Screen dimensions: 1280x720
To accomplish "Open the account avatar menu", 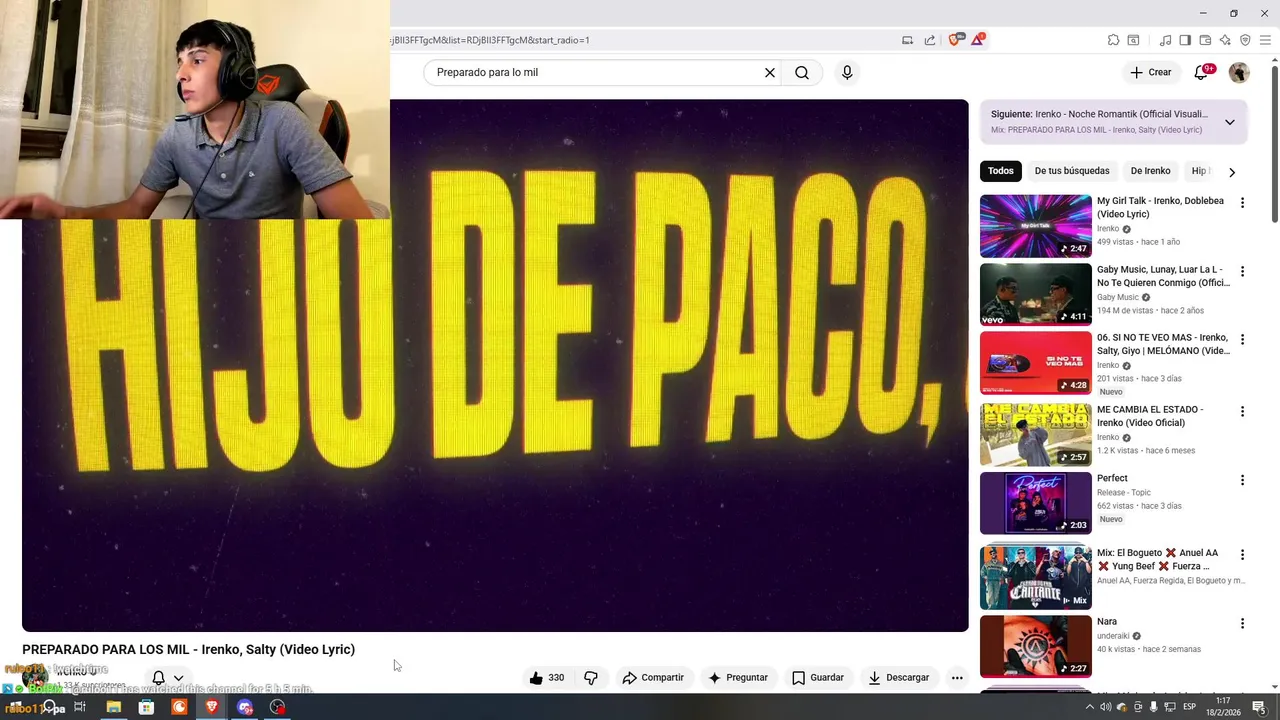I will (1239, 72).
